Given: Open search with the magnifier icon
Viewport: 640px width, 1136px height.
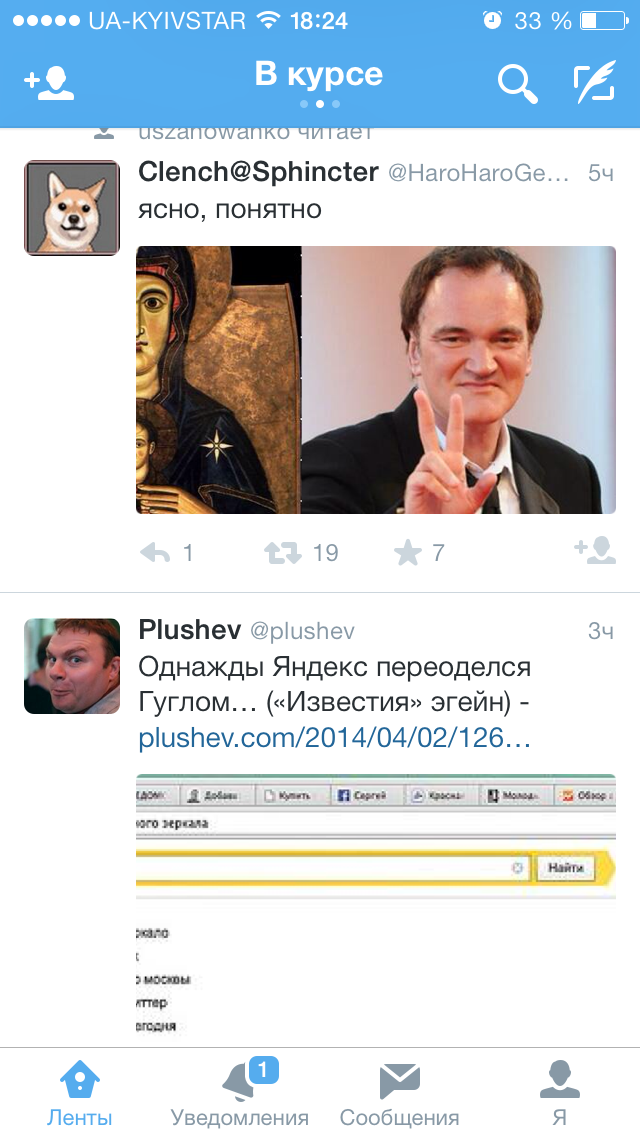Looking at the screenshot, I should [x=518, y=84].
